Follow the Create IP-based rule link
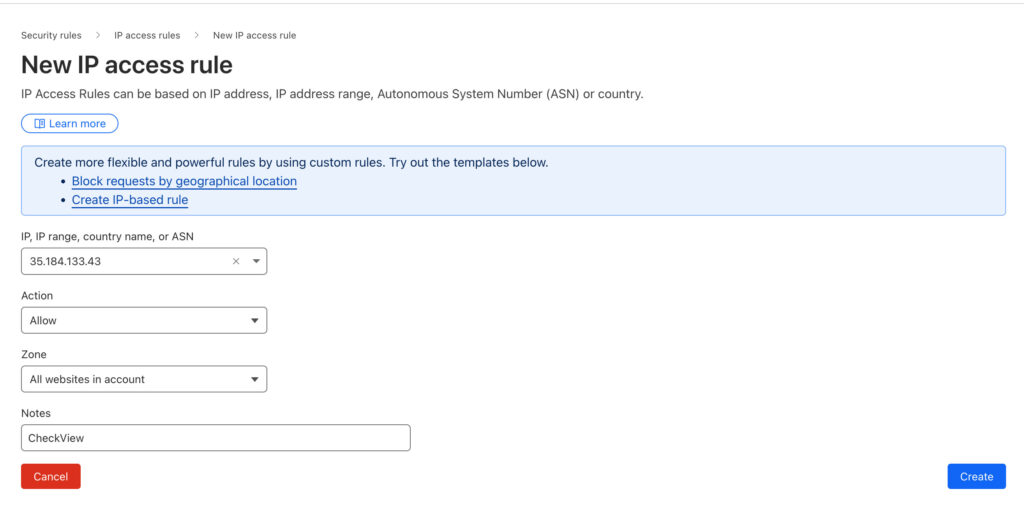This screenshot has height=517, width=1024. (x=130, y=200)
